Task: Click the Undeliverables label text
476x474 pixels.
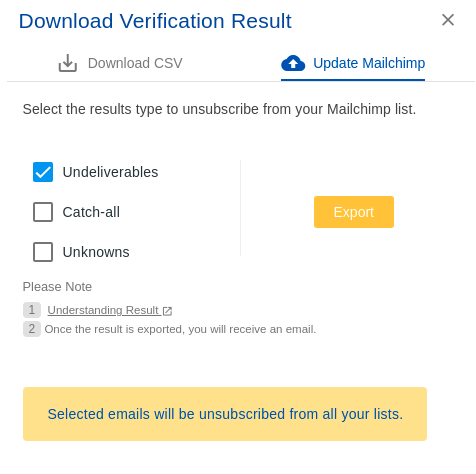Action: tap(110, 172)
